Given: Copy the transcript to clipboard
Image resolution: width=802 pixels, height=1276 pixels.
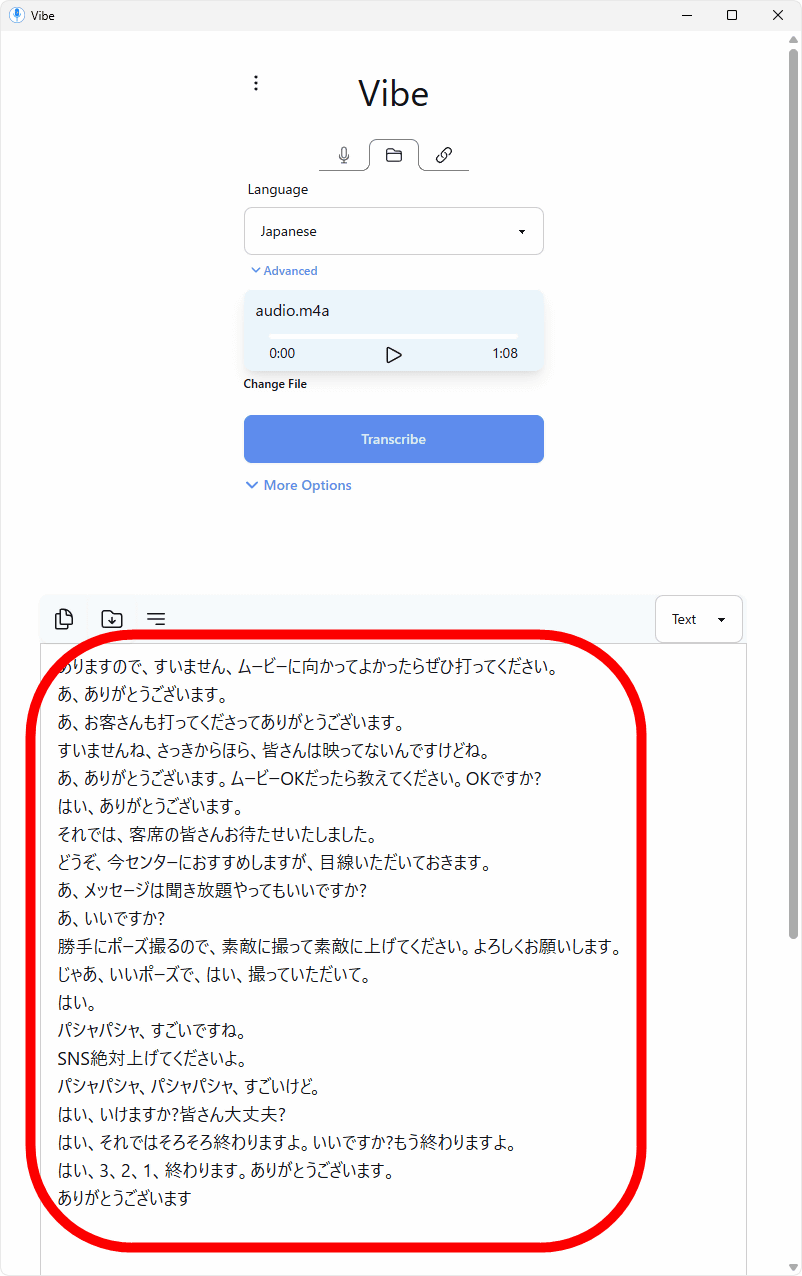Looking at the screenshot, I should point(64,619).
